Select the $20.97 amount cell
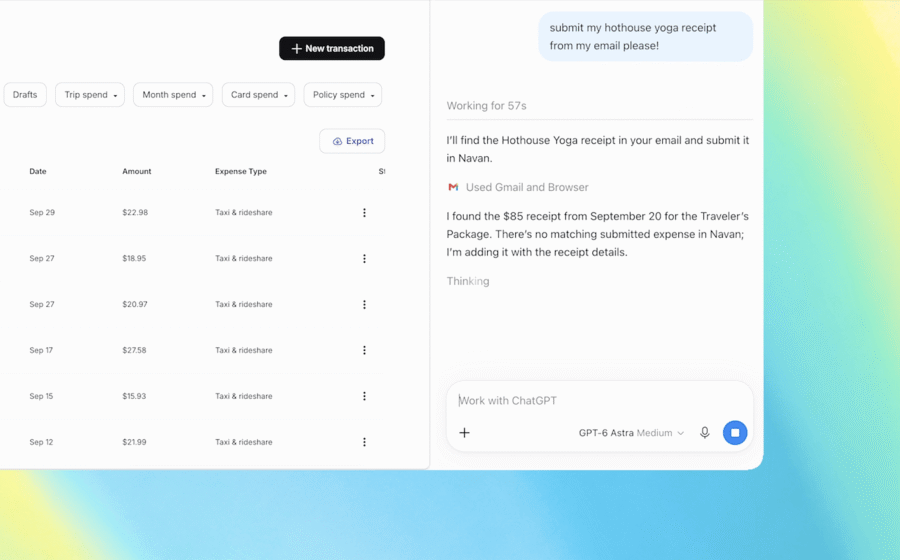 [x=135, y=304]
